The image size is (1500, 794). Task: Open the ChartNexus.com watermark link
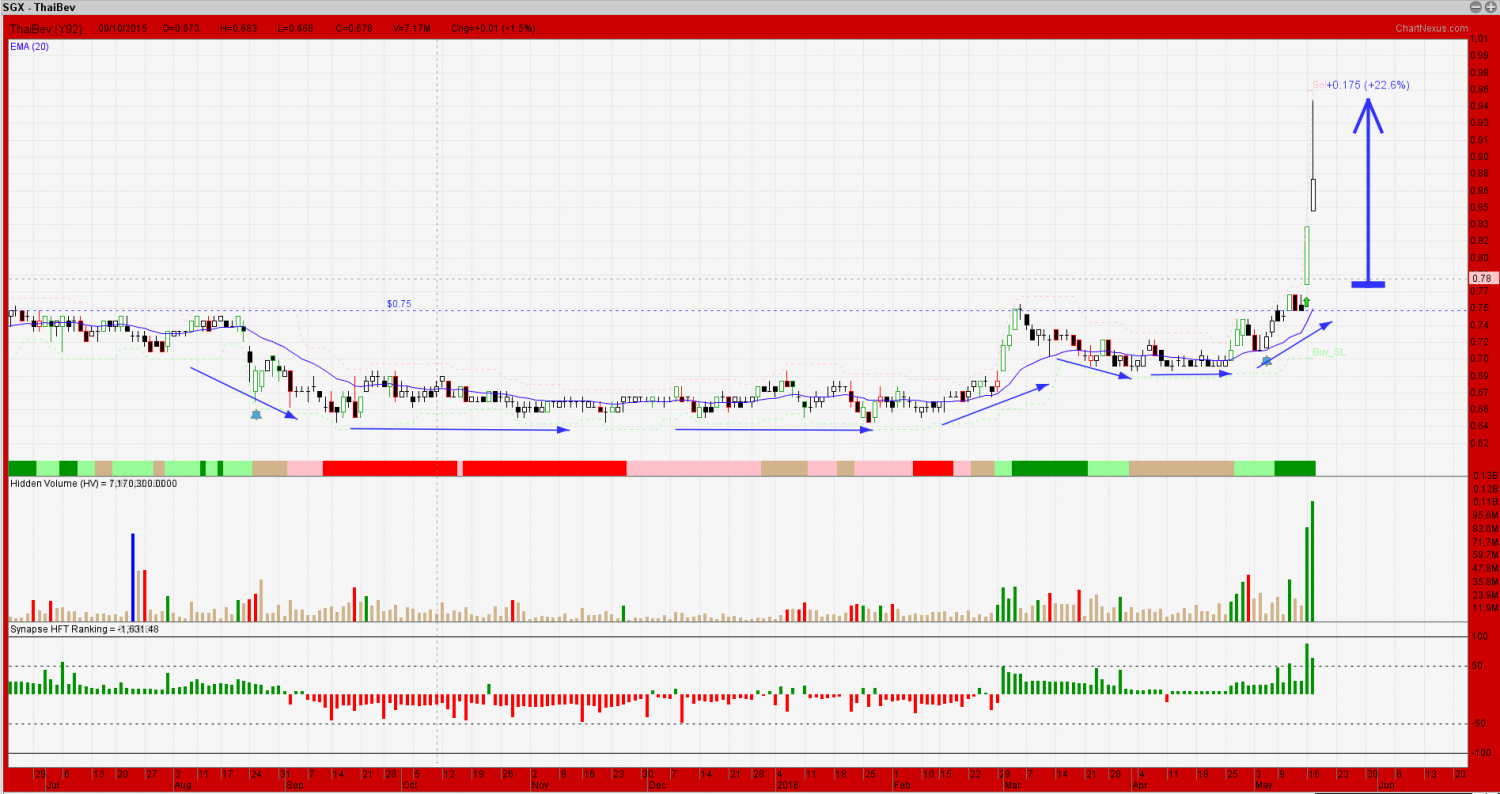click(x=1429, y=28)
